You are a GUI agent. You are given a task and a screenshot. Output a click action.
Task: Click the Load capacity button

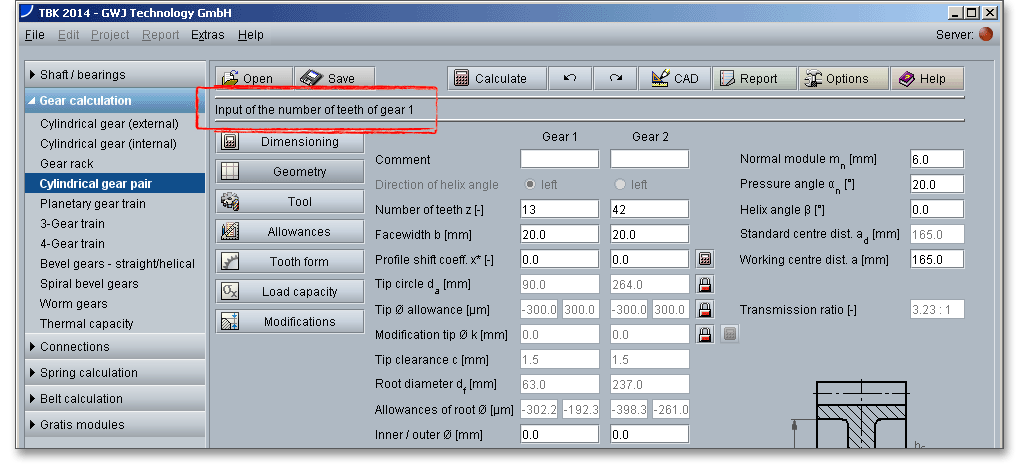[290, 292]
